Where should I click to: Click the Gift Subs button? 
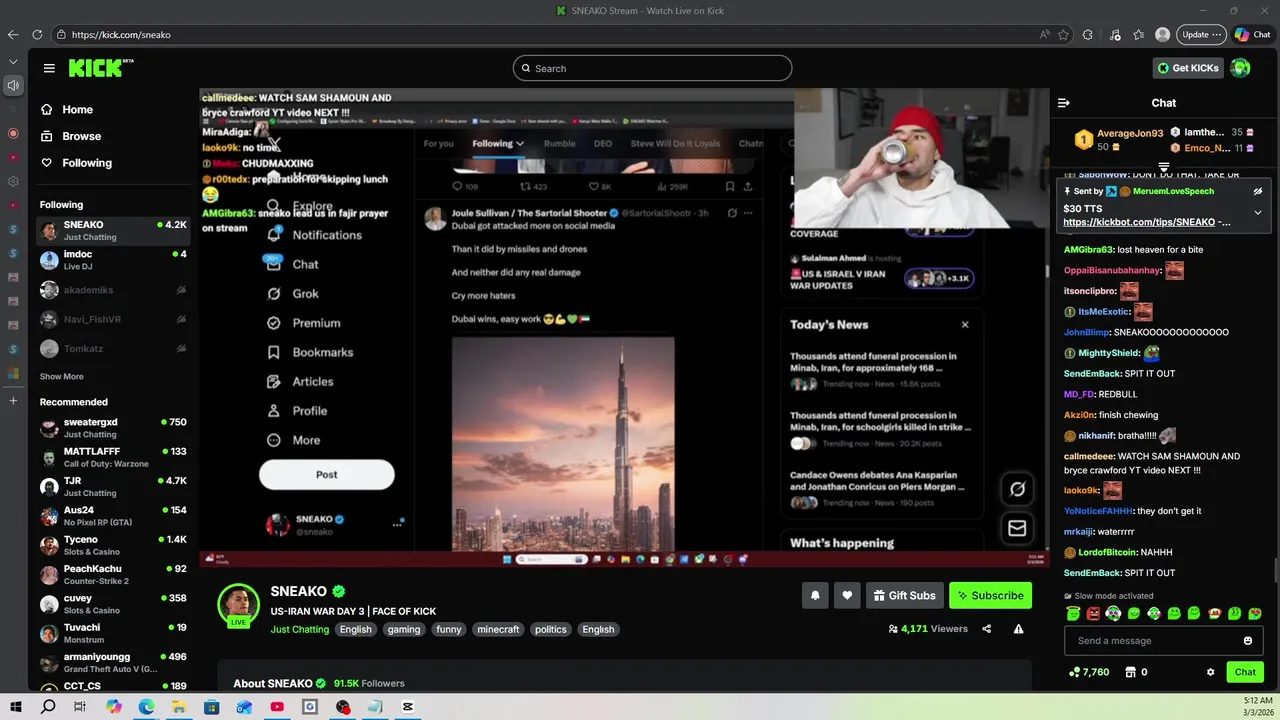pos(904,595)
